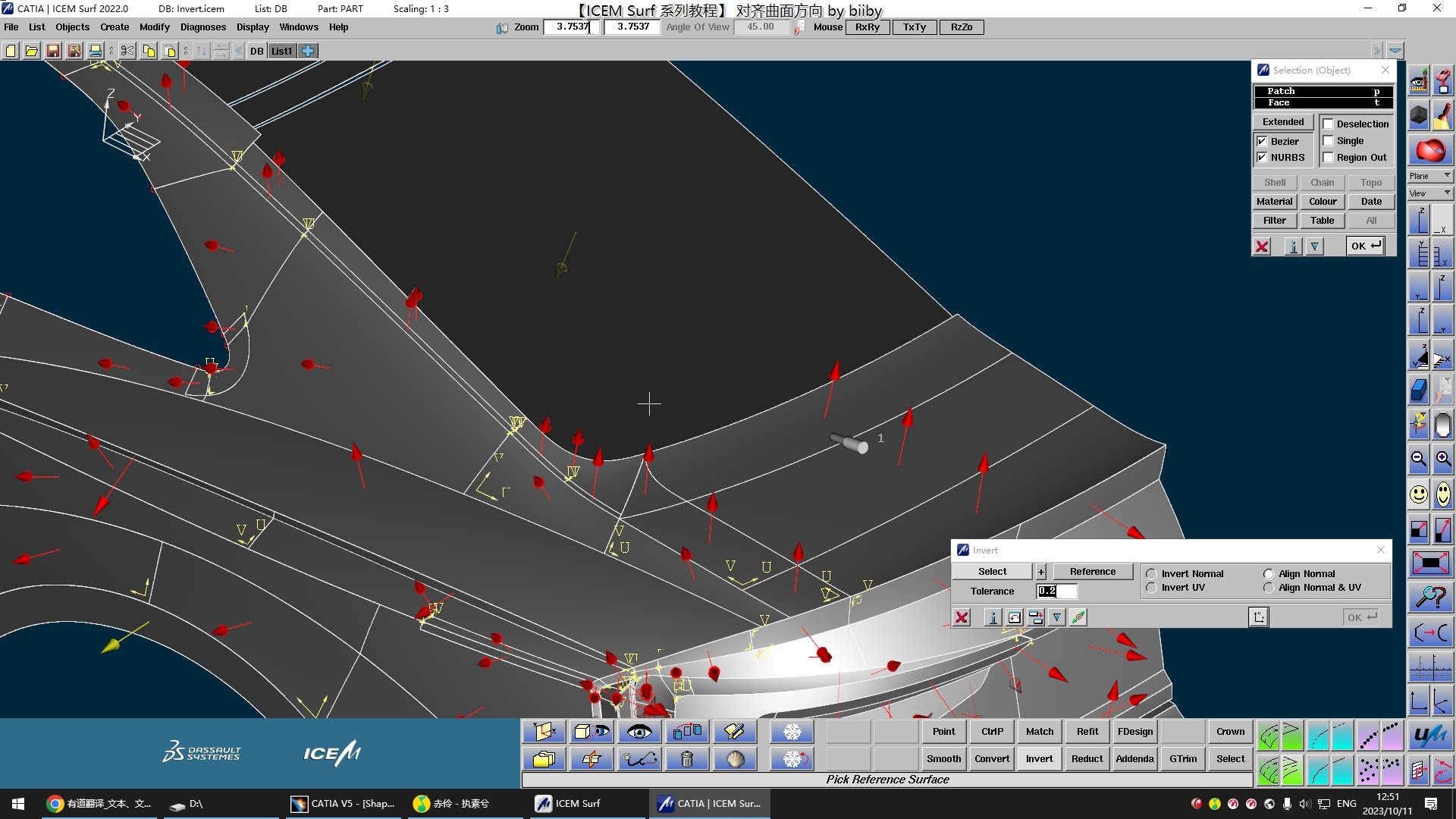Click the Paste icon in toolbar
This screenshot has width=1456, height=819.
pos(170,51)
